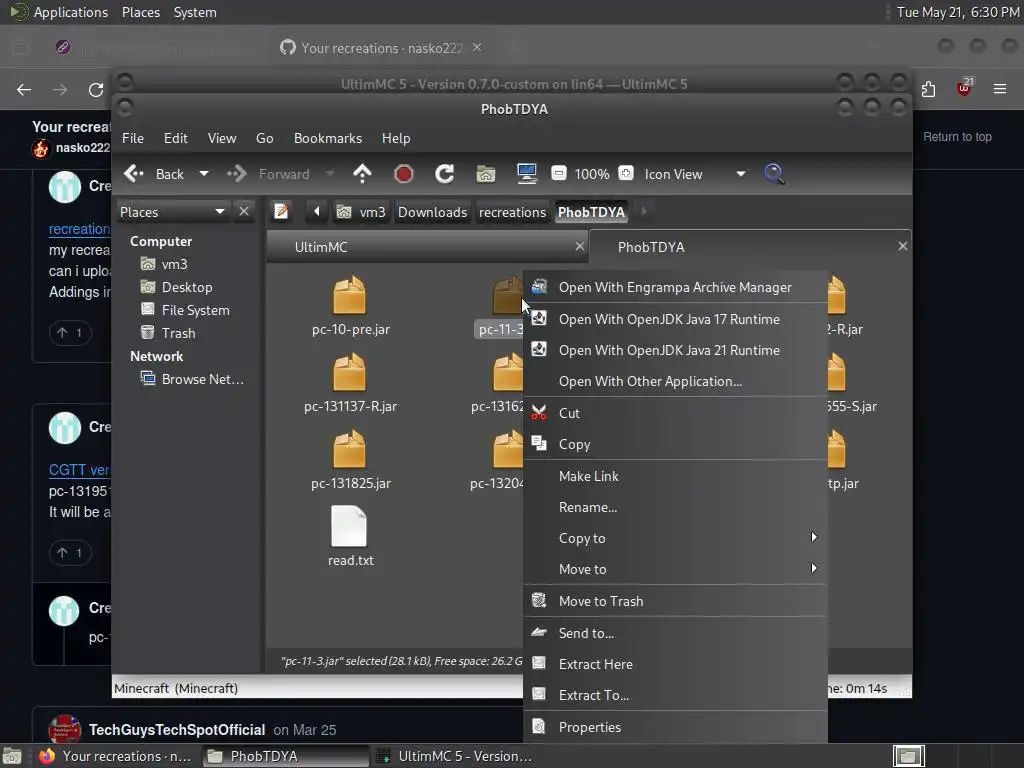Toggle text-based location entry pencil icon

point(281,212)
